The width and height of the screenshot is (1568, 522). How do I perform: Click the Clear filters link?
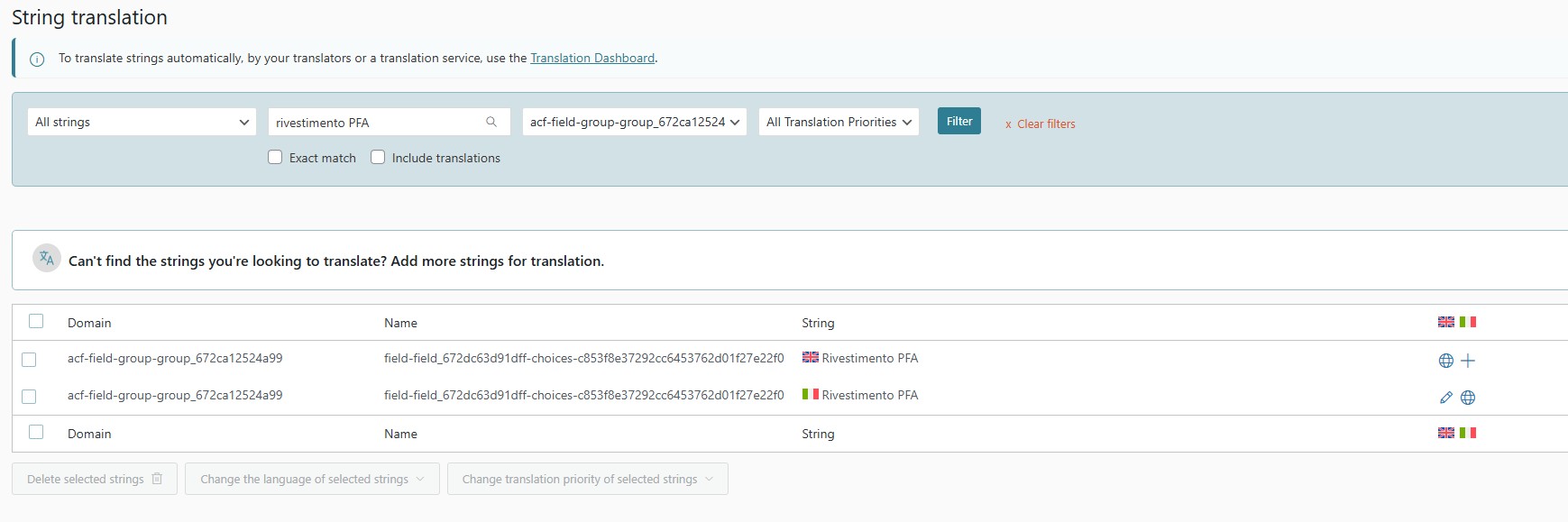click(x=1041, y=124)
